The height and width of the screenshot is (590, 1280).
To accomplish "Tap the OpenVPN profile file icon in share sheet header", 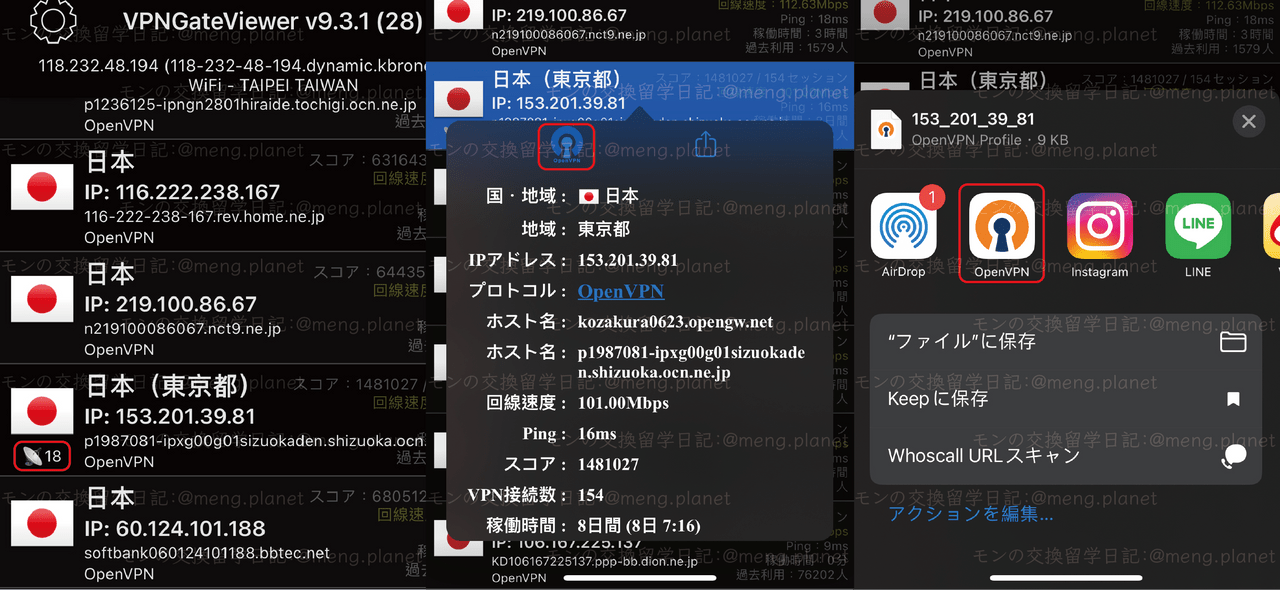I will [x=886, y=129].
